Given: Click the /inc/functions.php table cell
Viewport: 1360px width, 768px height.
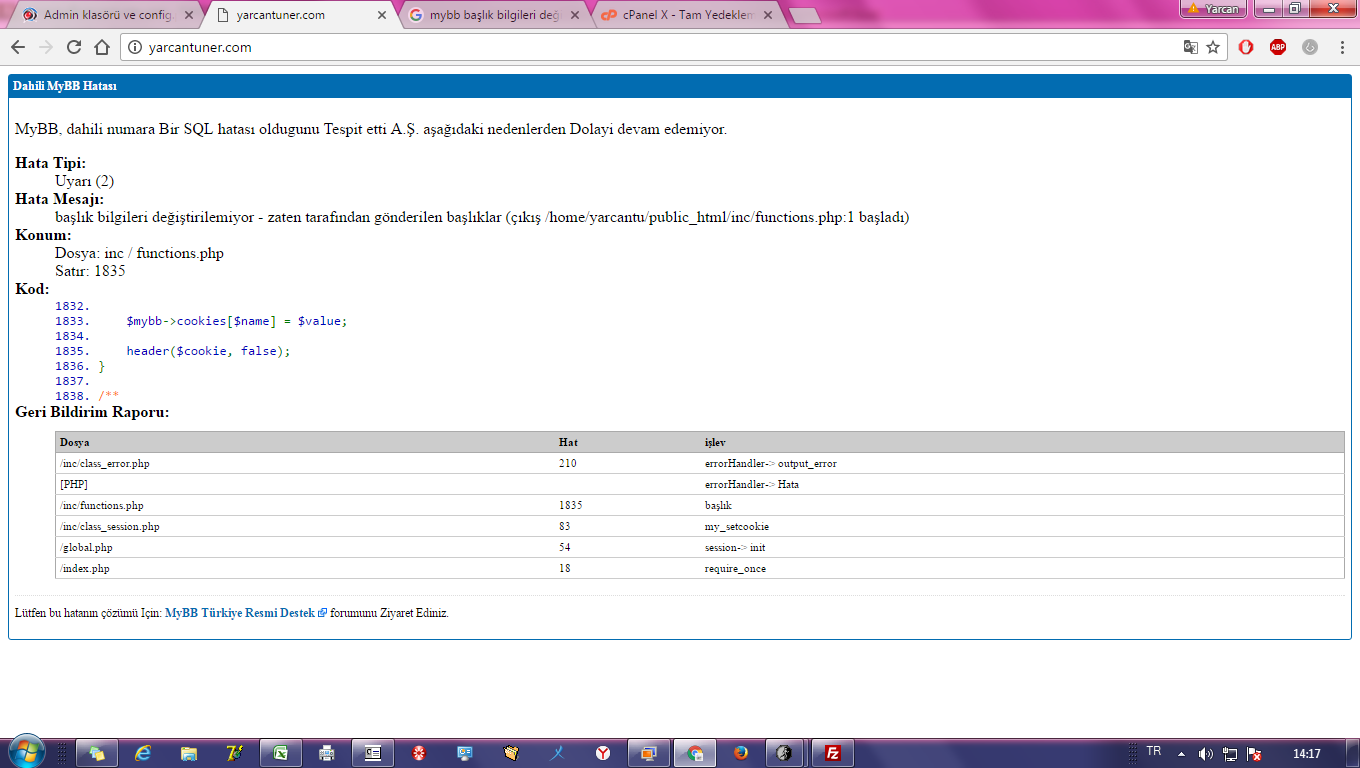Looking at the screenshot, I should coord(305,505).
